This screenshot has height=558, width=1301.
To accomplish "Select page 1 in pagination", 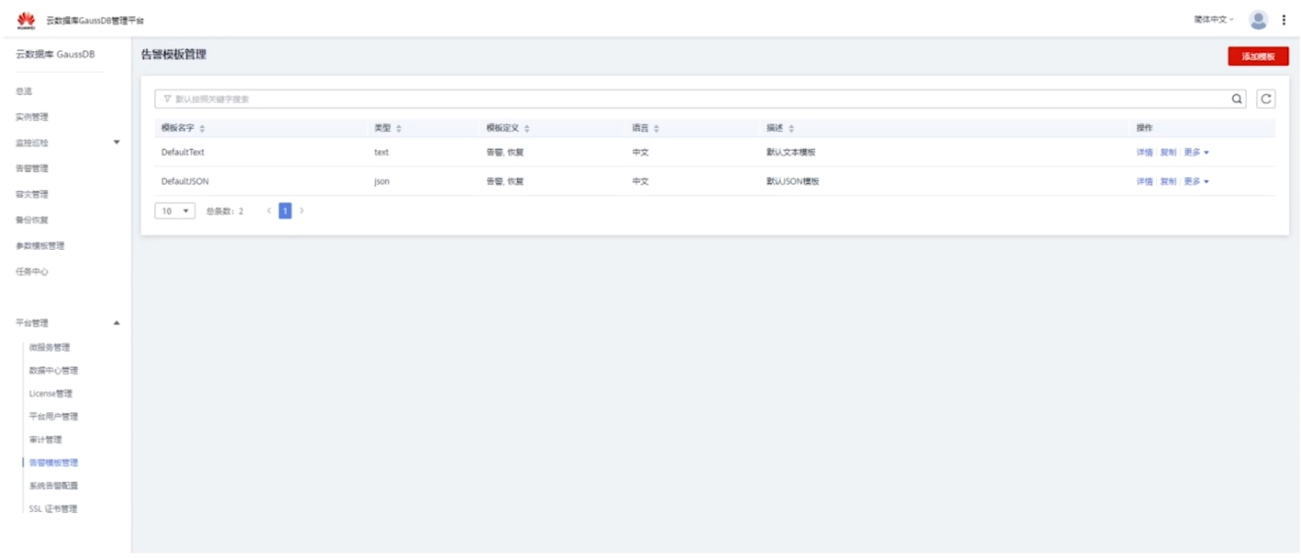I will [x=285, y=211].
